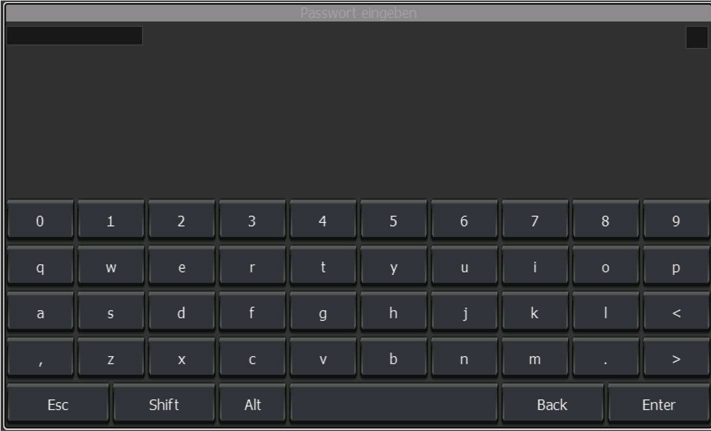
Task: Tap the greater-than symbol key
Action: 676,358
